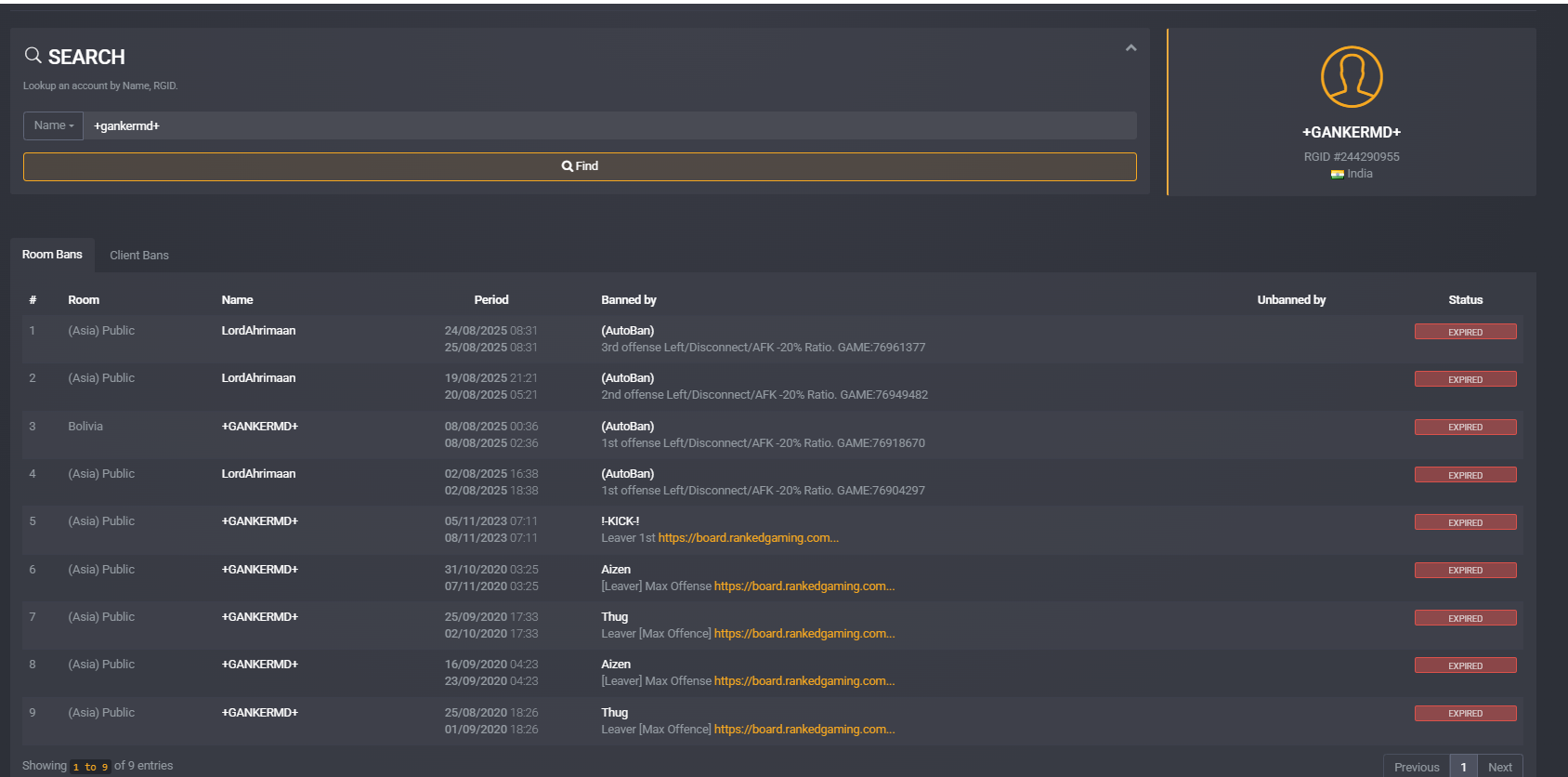Open the board link in Aizen's 16/09/2020 ban
Screen dimensions: 1568x777
click(x=804, y=681)
